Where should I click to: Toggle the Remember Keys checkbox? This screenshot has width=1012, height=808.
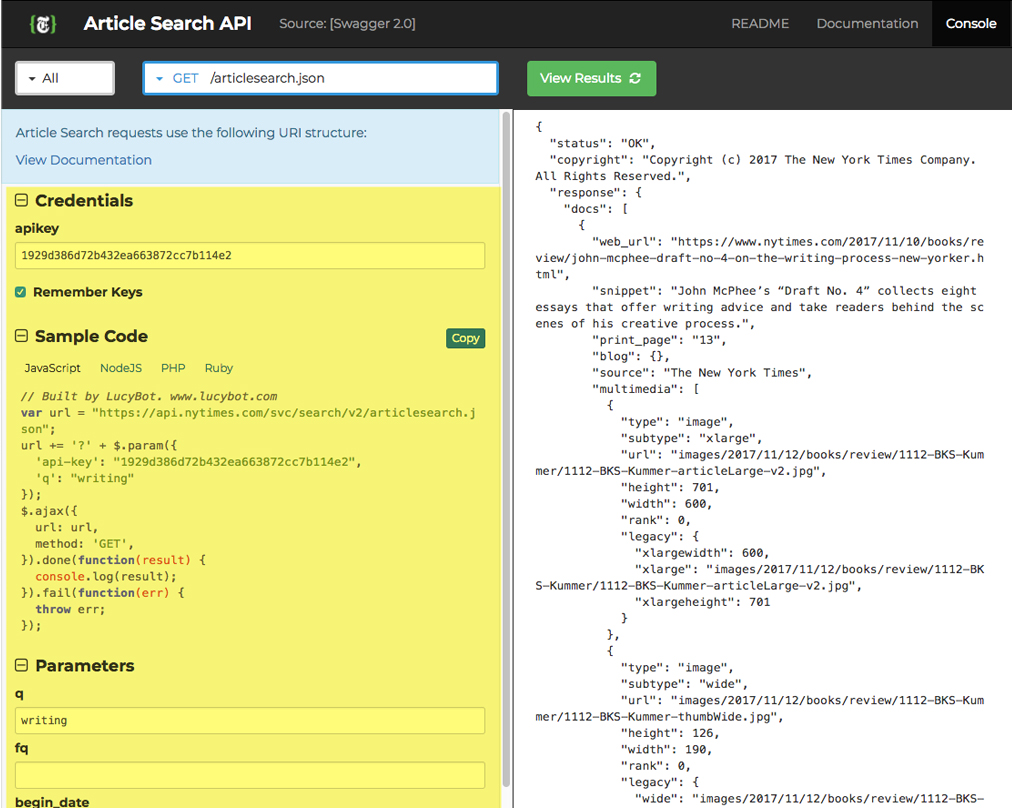pyautogui.click(x=21, y=292)
